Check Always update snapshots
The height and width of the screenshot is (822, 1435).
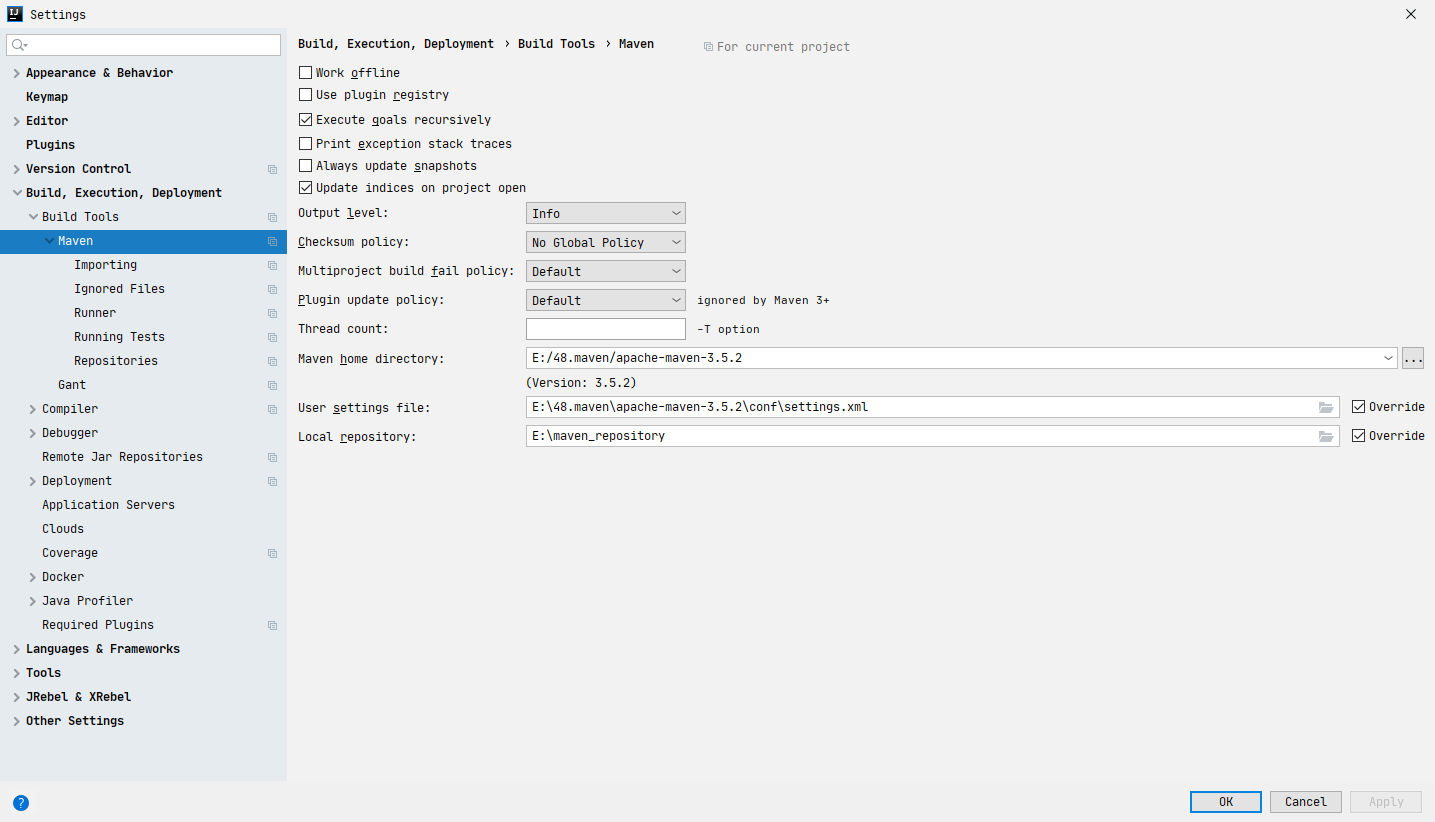point(306,166)
